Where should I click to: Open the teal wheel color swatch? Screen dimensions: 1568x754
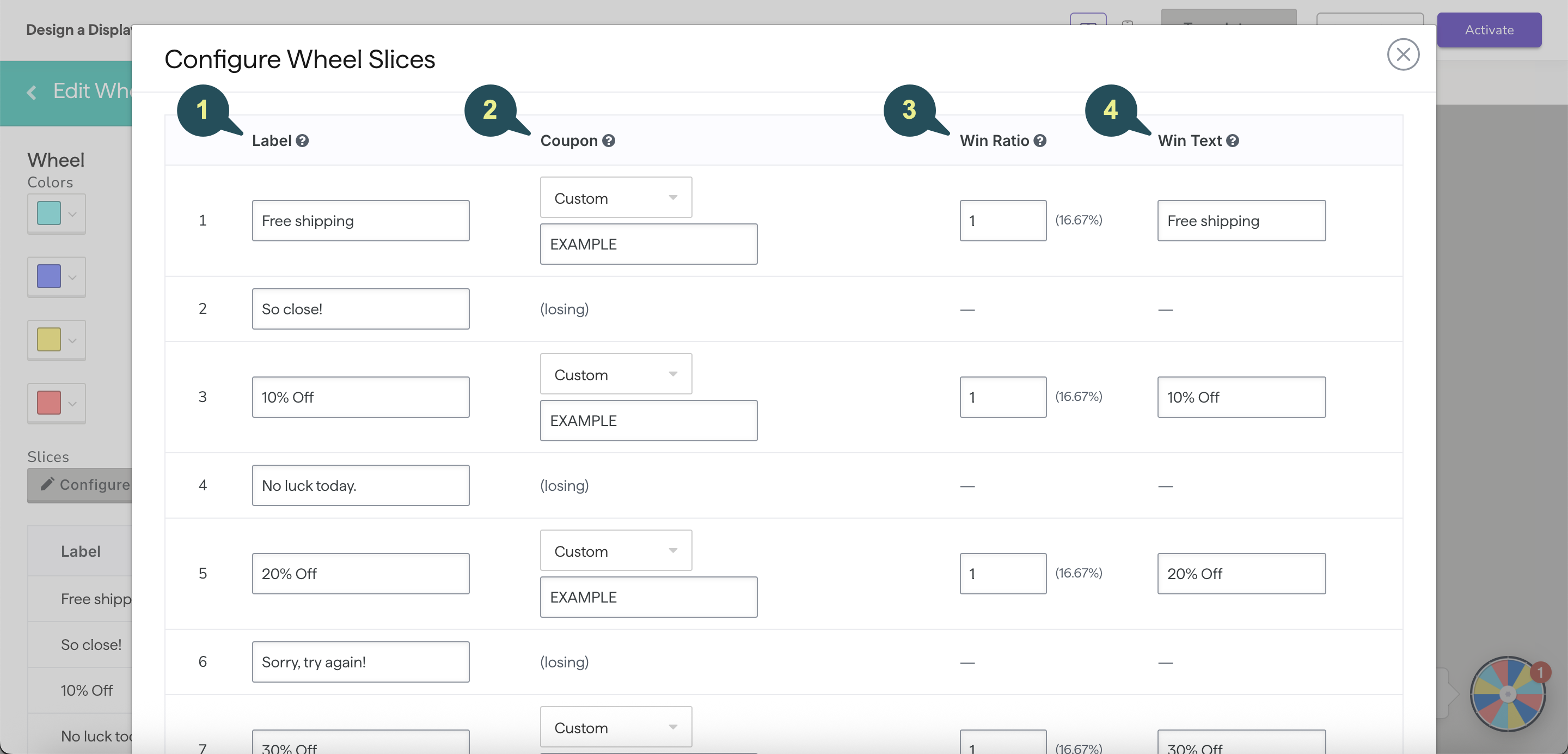pos(56,214)
